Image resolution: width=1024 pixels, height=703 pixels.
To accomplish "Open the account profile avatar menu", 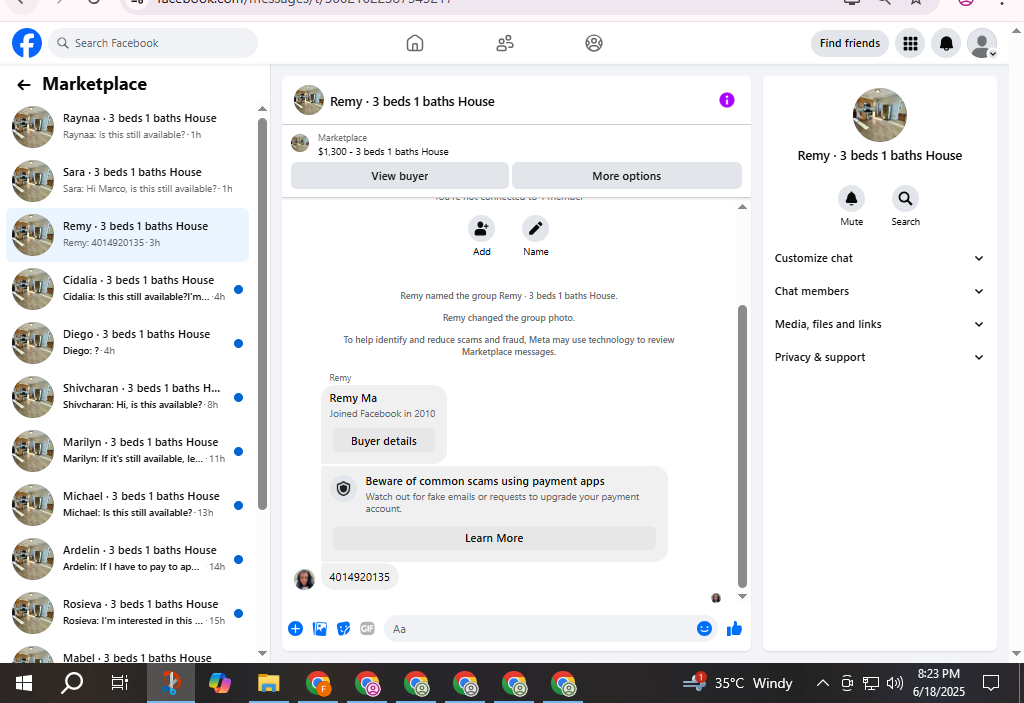I will tap(982, 43).
